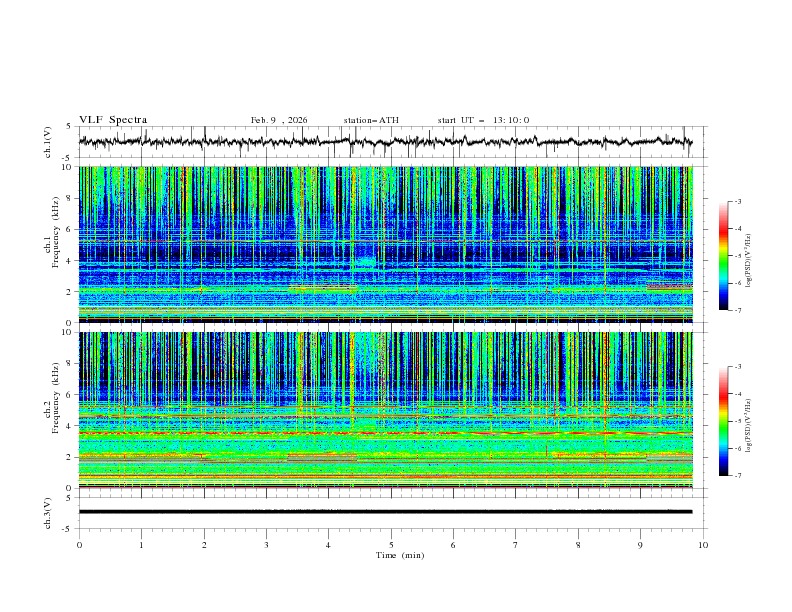Click the 10 minute tick on time axis
This screenshot has width=792, height=612.
click(703, 545)
